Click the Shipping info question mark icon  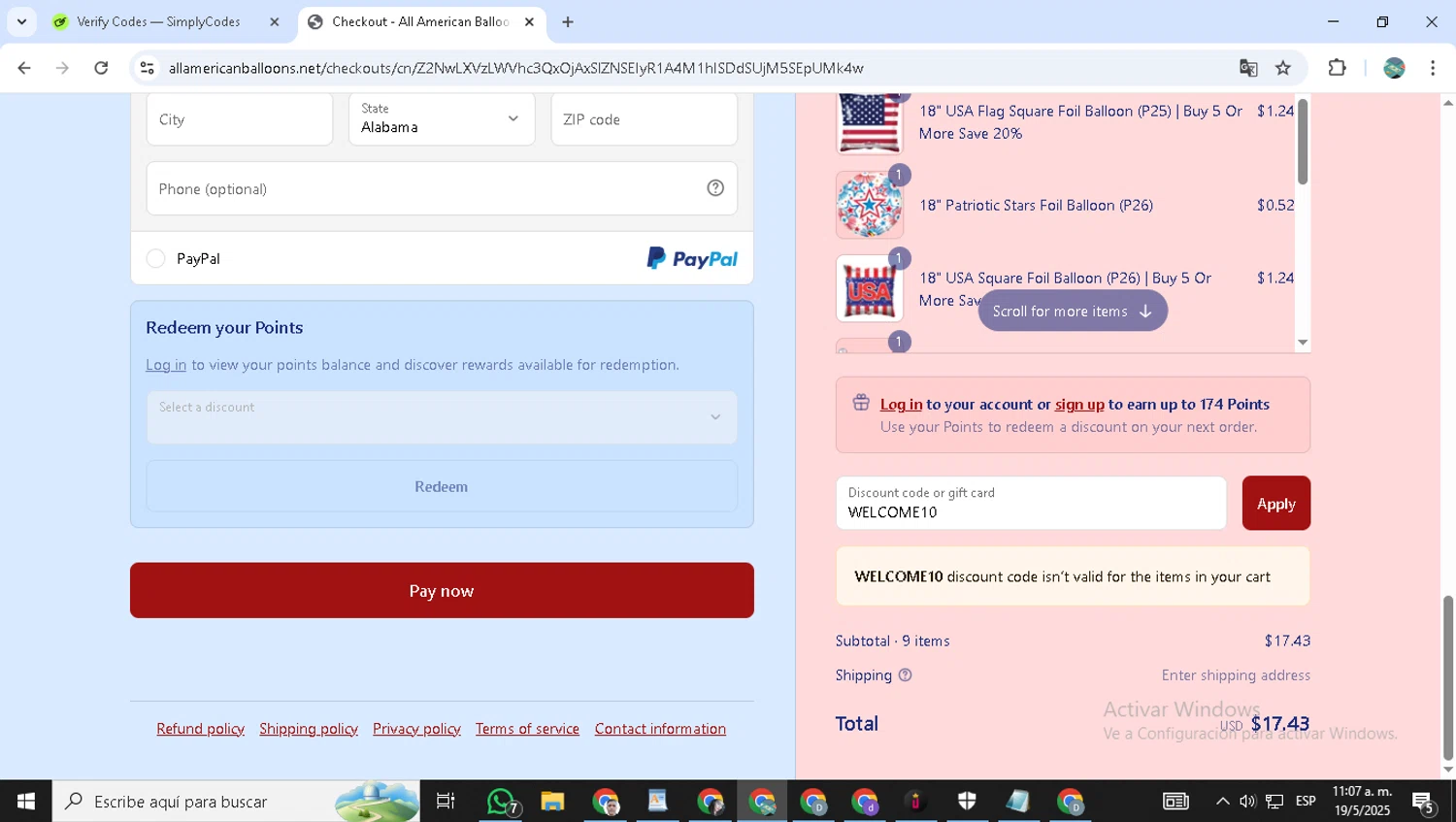tap(906, 675)
